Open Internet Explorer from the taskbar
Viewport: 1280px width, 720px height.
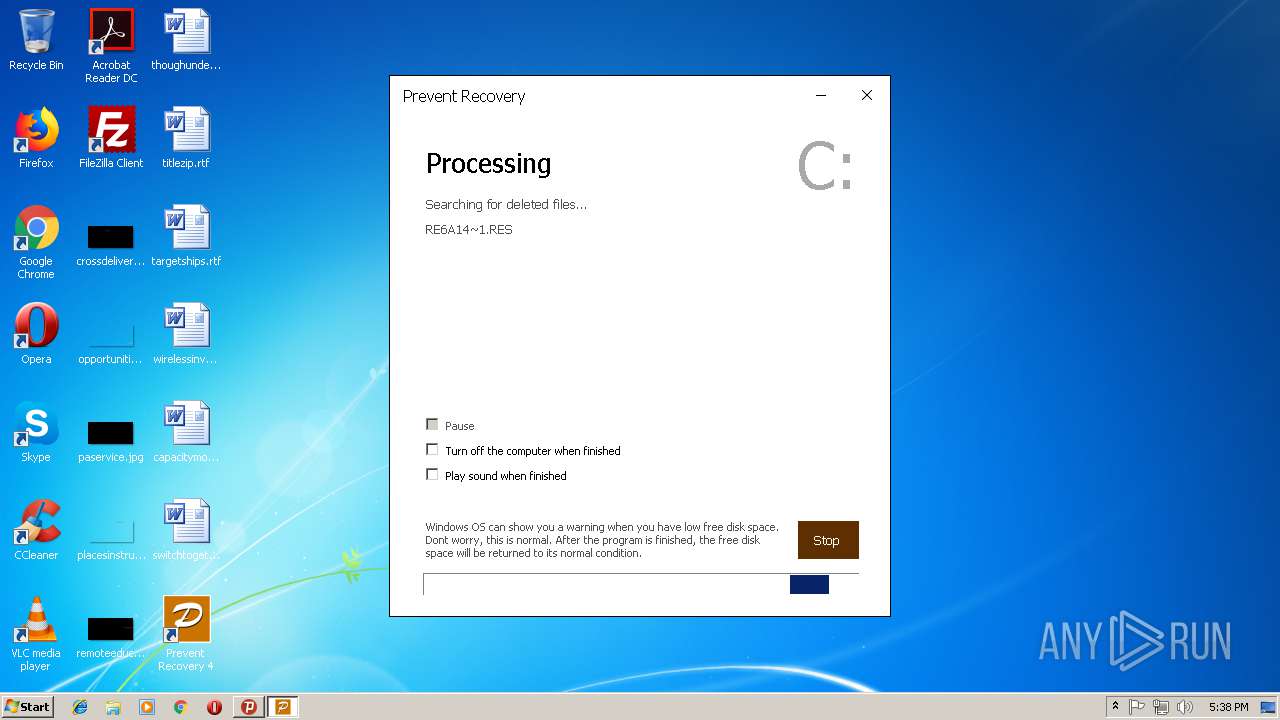80,707
